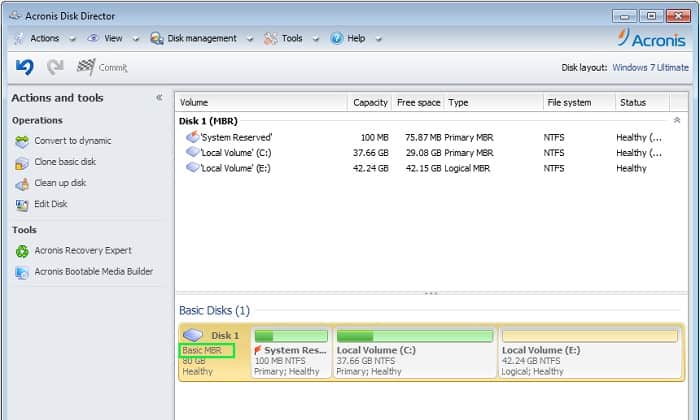This screenshot has height=420, width=700.
Task: Click the Edit Disk icon
Action: pyautogui.click(x=22, y=205)
